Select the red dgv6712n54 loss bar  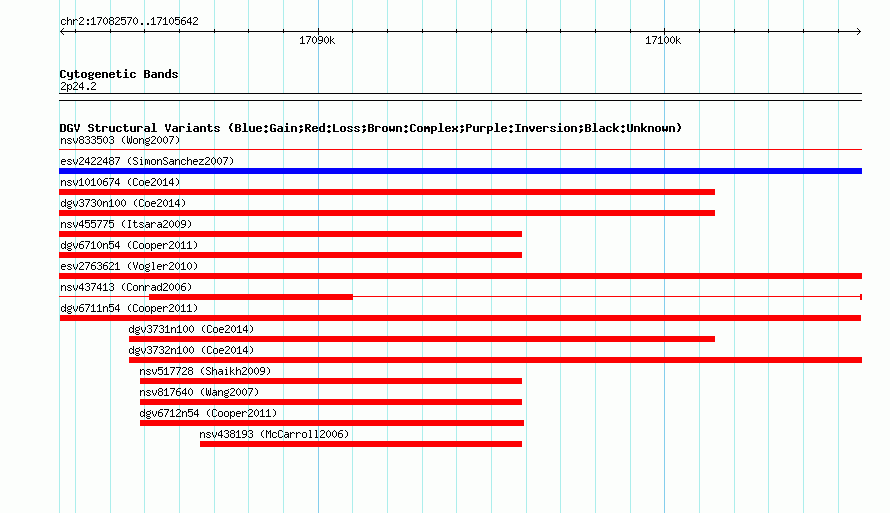point(332,423)
